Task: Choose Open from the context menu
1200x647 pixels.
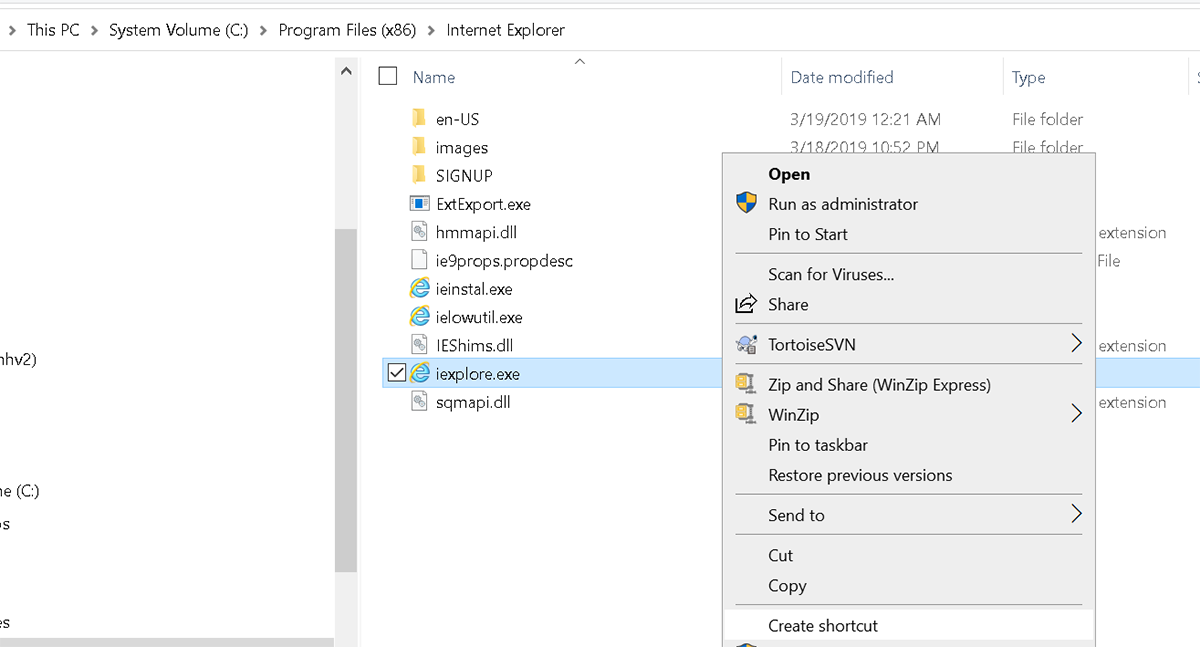Action: coord(789,174)
